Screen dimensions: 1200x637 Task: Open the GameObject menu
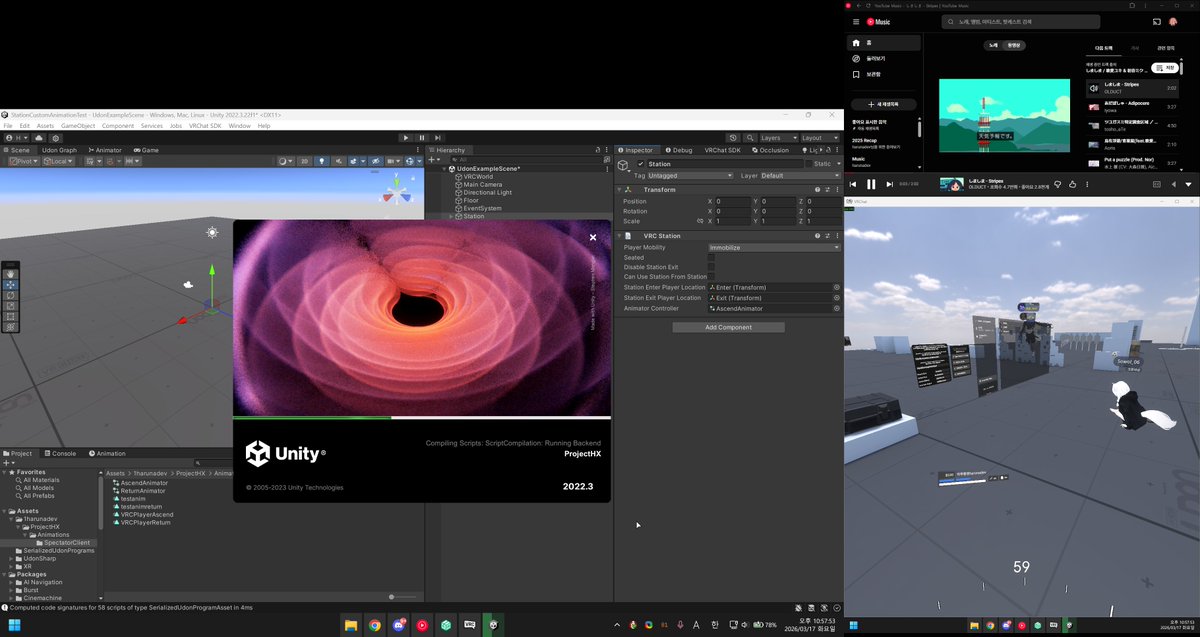(77, 126)
